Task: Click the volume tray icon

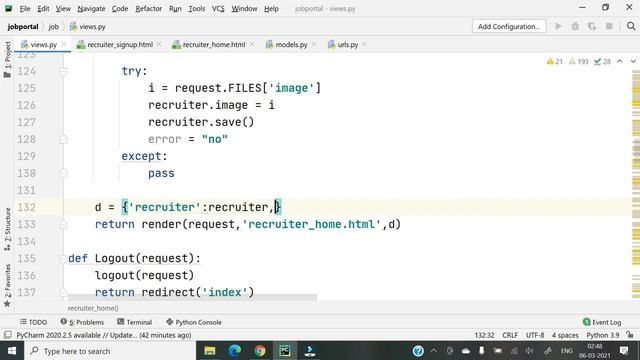Action: coord(530,351)
